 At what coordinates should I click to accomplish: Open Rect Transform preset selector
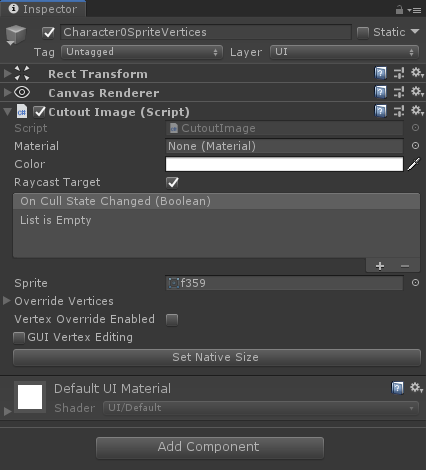click(x=399, y=73)
